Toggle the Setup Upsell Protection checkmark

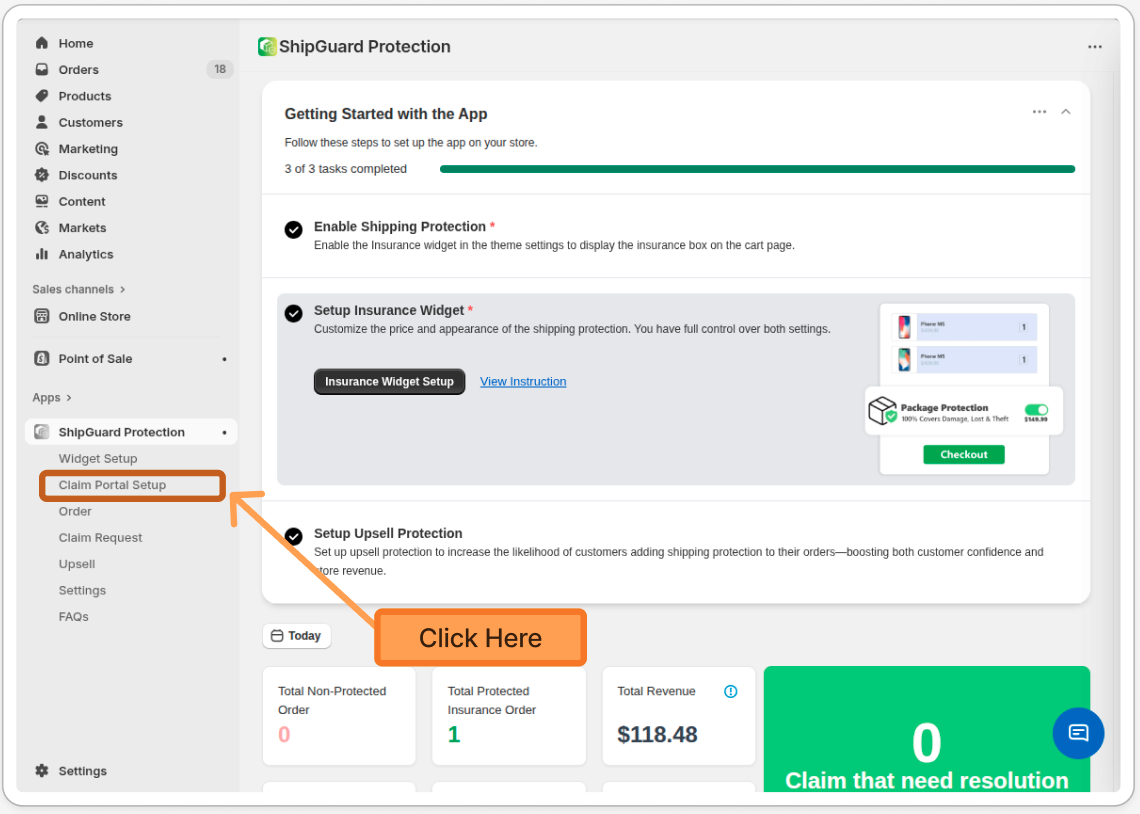point(293,536)
